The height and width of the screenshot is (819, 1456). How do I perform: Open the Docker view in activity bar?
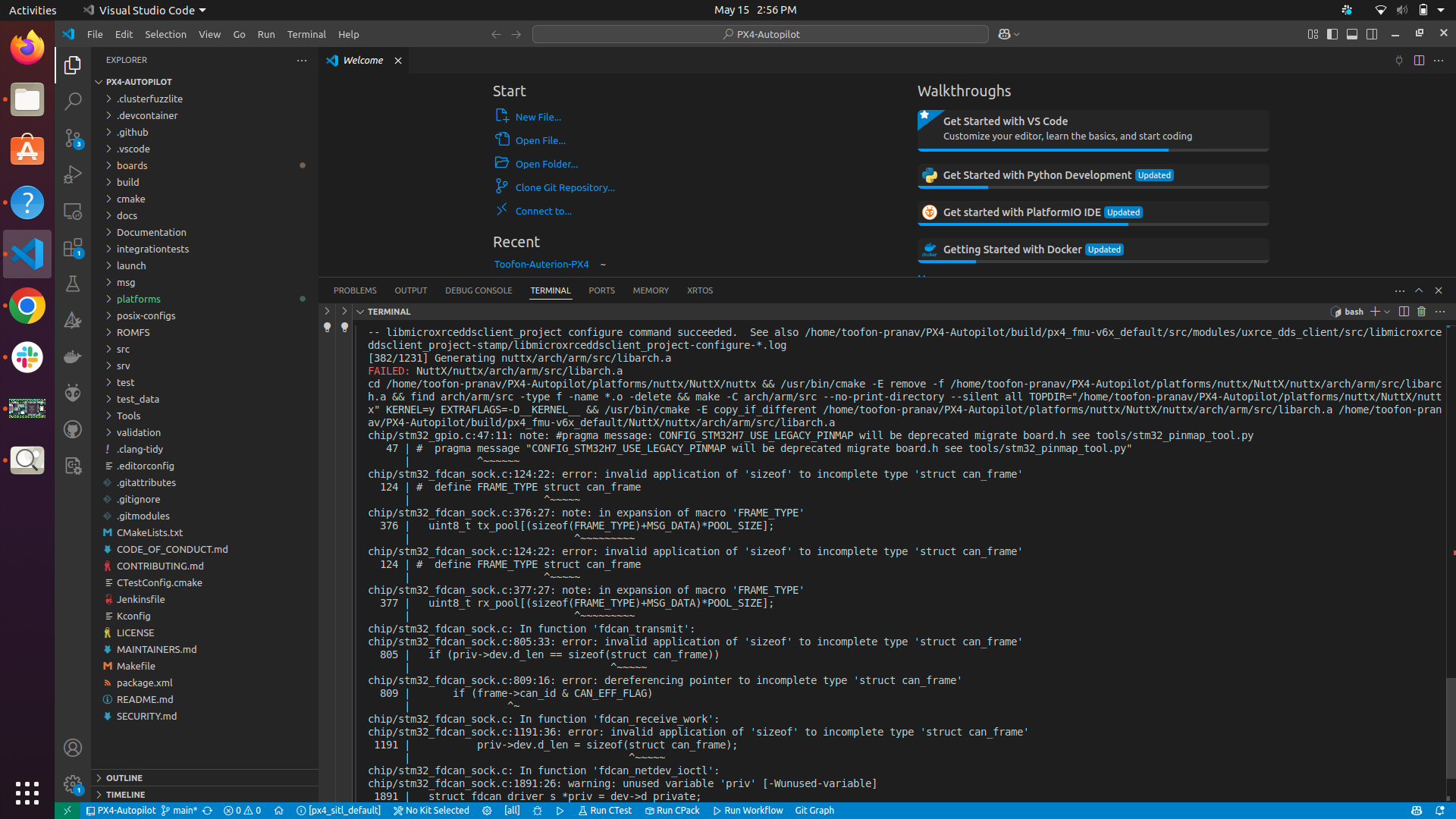pos(73,356)
